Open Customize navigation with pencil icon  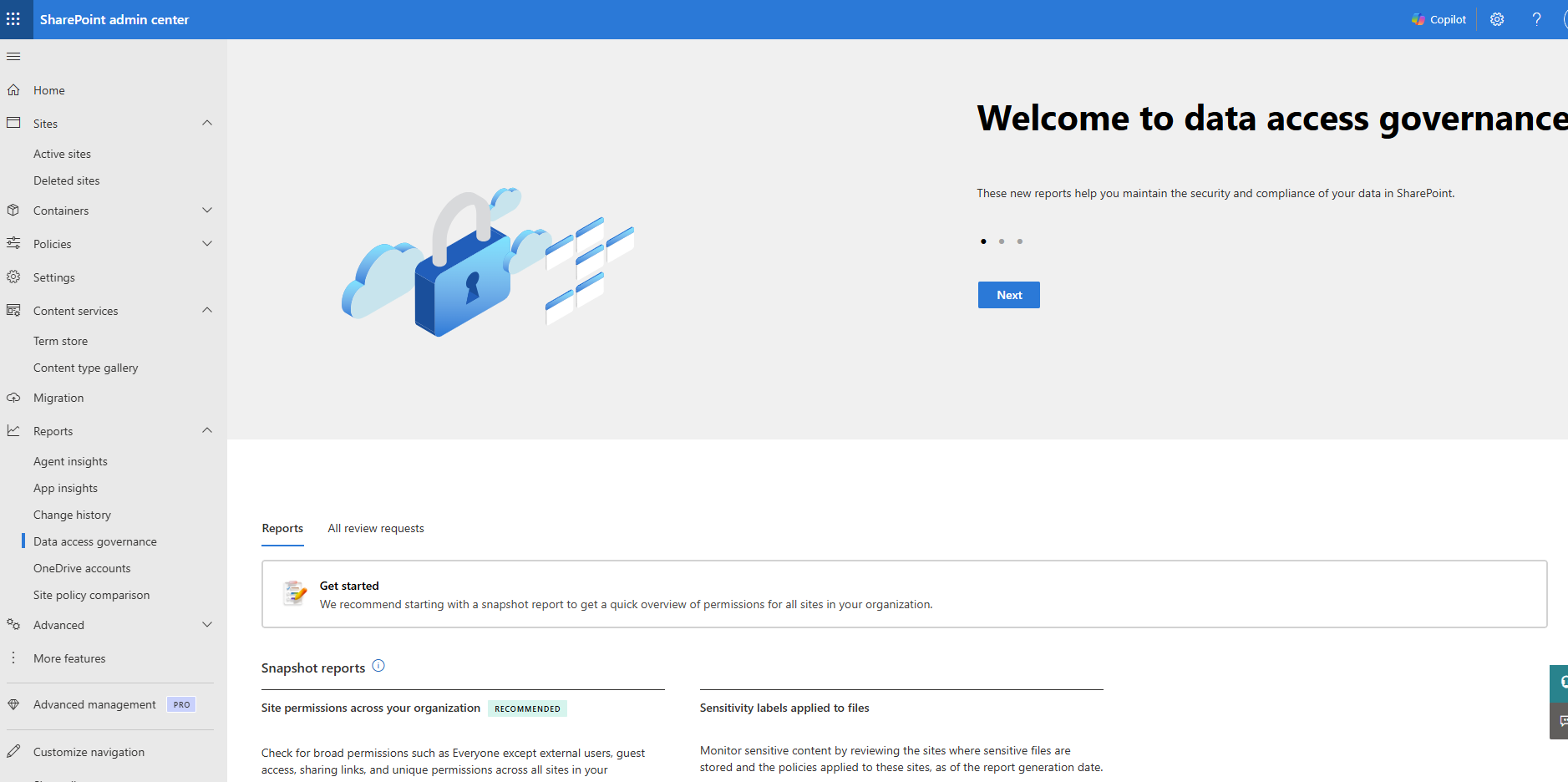coord(13,751)
